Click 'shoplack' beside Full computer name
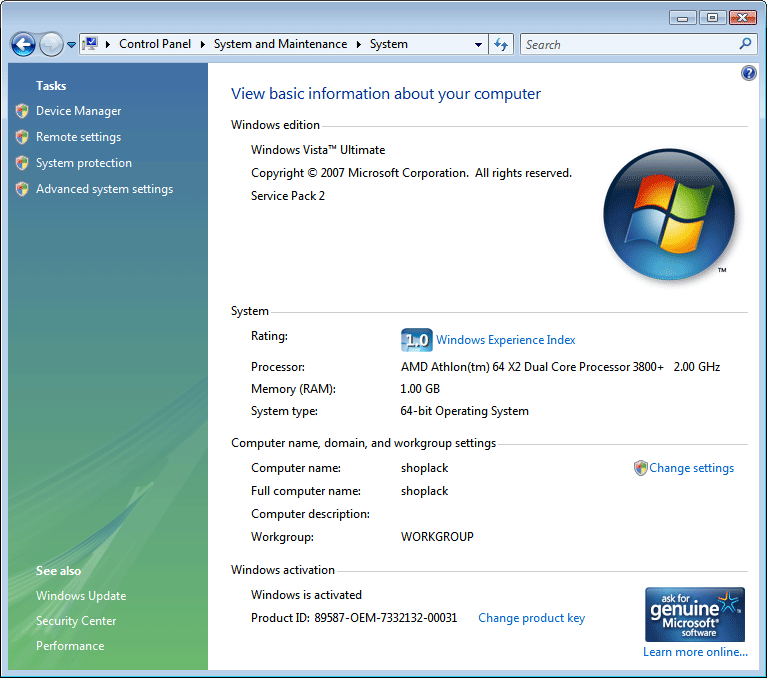 424,491
